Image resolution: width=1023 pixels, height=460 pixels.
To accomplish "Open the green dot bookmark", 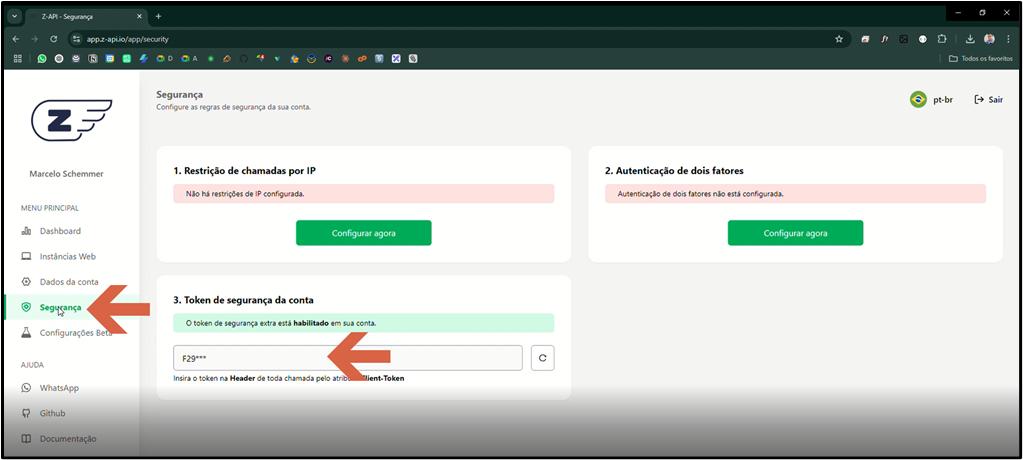I will (211, 59).
